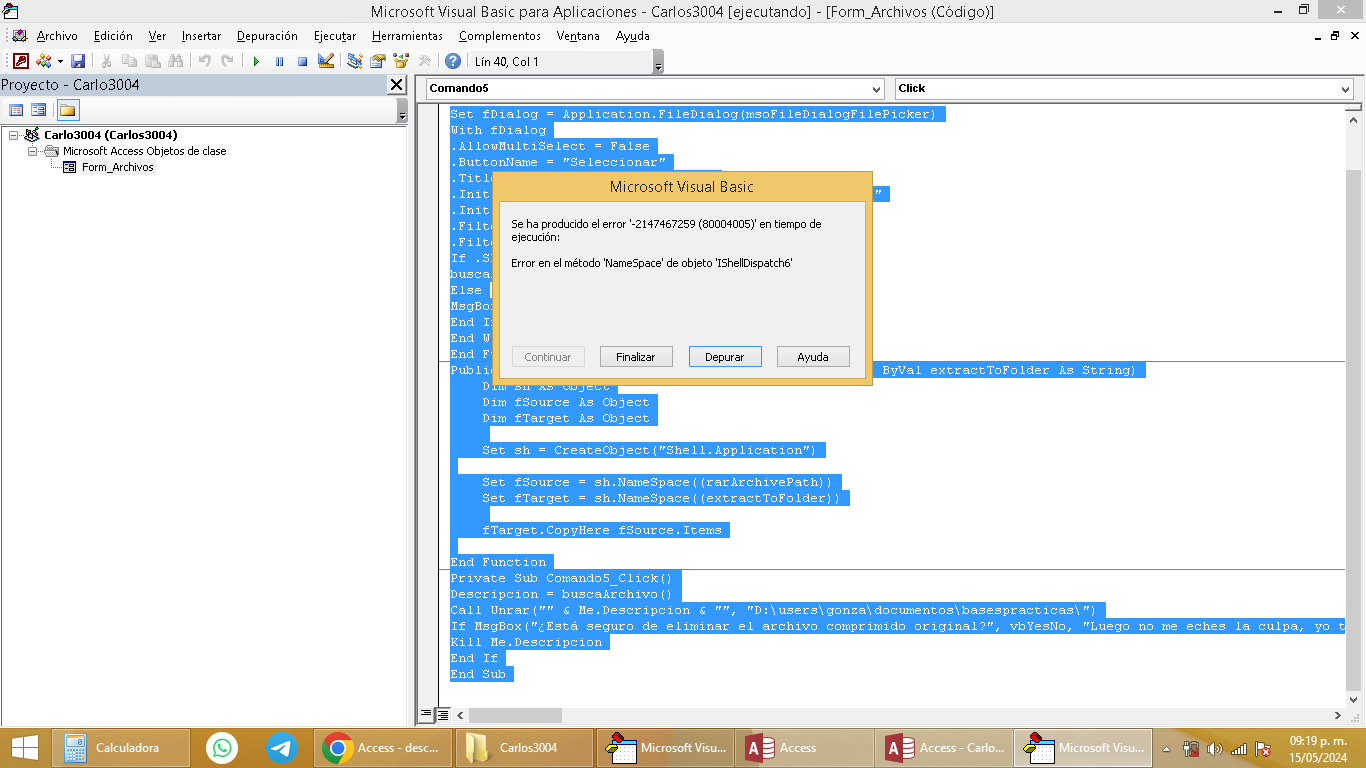
Task: Click the Ayuda button in error dialog
Action: [x=813, y=357]
